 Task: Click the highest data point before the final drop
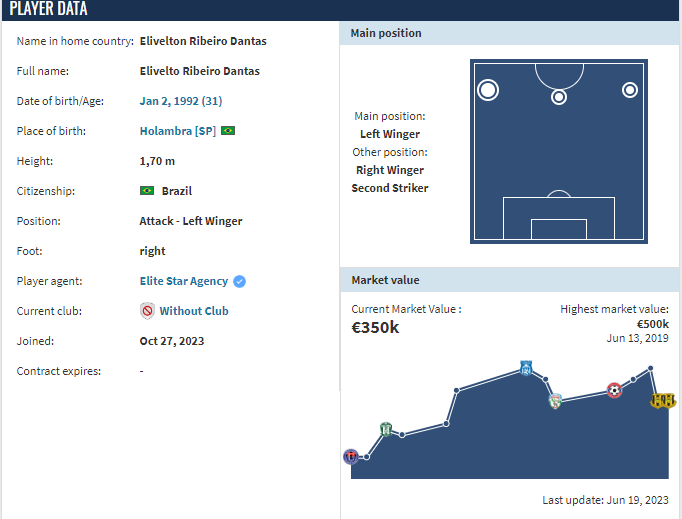tap(651, 368)
